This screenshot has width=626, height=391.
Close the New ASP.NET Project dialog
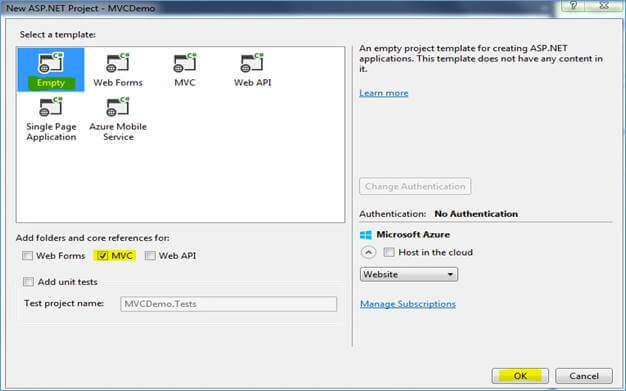pyautogui.click(x=604, y=6)
